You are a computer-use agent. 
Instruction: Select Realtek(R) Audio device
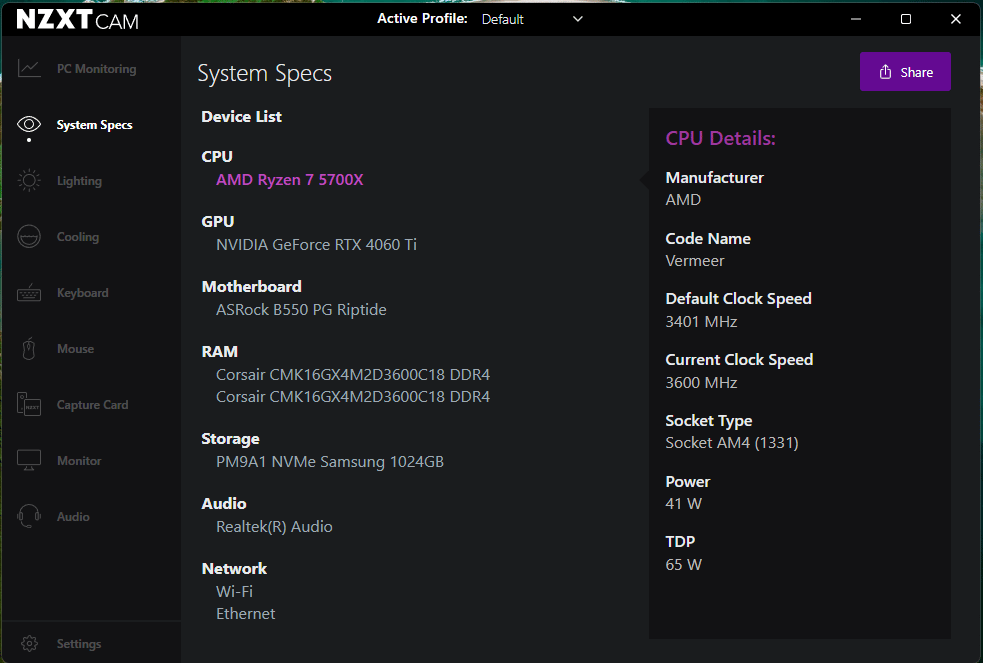274,526
